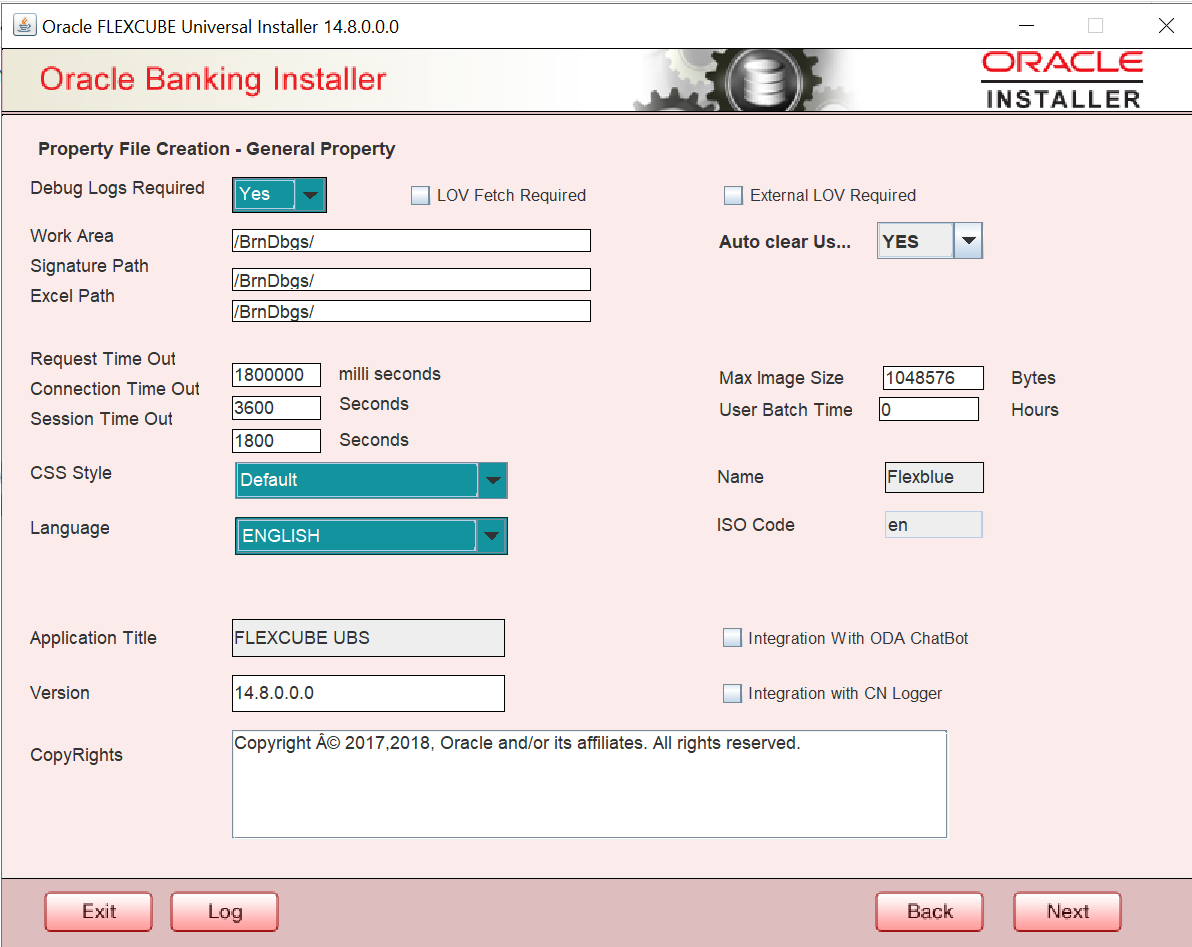Open the Debug Logs Required dropdown
Viewport: 1192px width, 947px height.
[x=280, y=195]
